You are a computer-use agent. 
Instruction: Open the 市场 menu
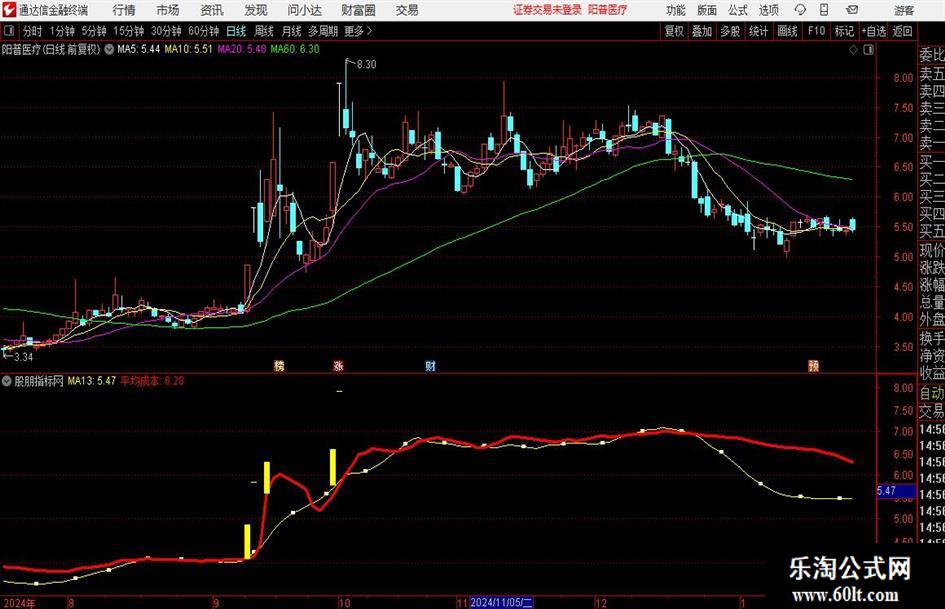(x=168, y=10)
